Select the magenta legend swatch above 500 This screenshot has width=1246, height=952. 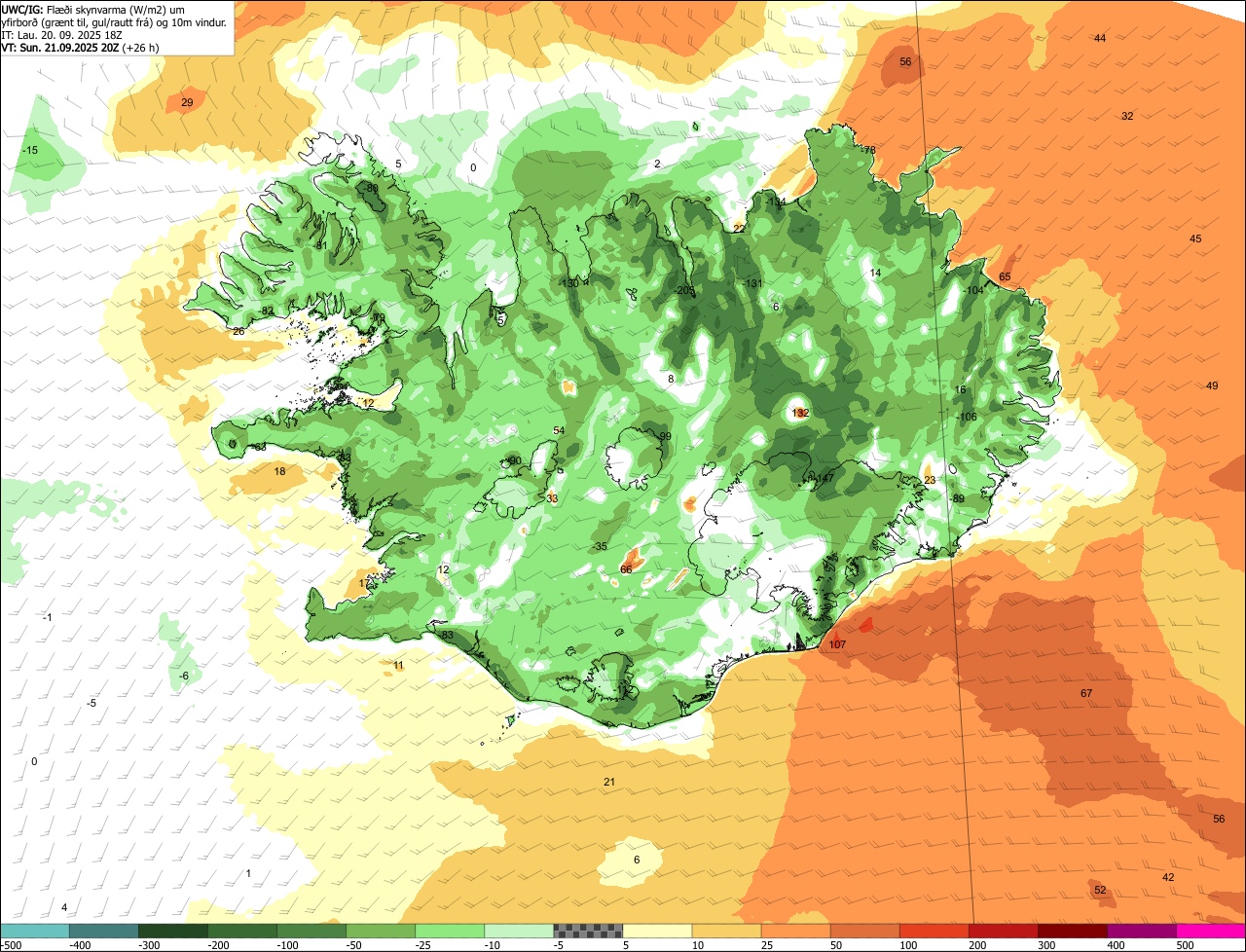tap(1211, 931)
